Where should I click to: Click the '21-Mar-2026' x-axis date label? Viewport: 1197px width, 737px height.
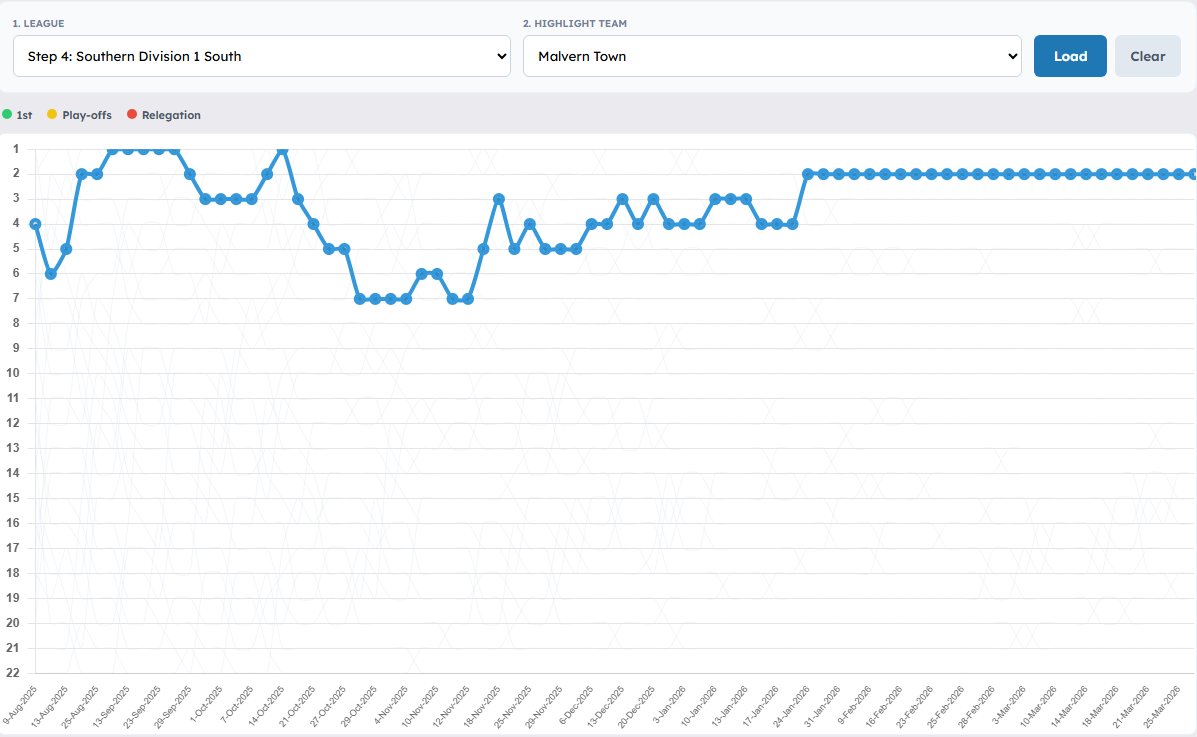click(x=1131, y=706)
